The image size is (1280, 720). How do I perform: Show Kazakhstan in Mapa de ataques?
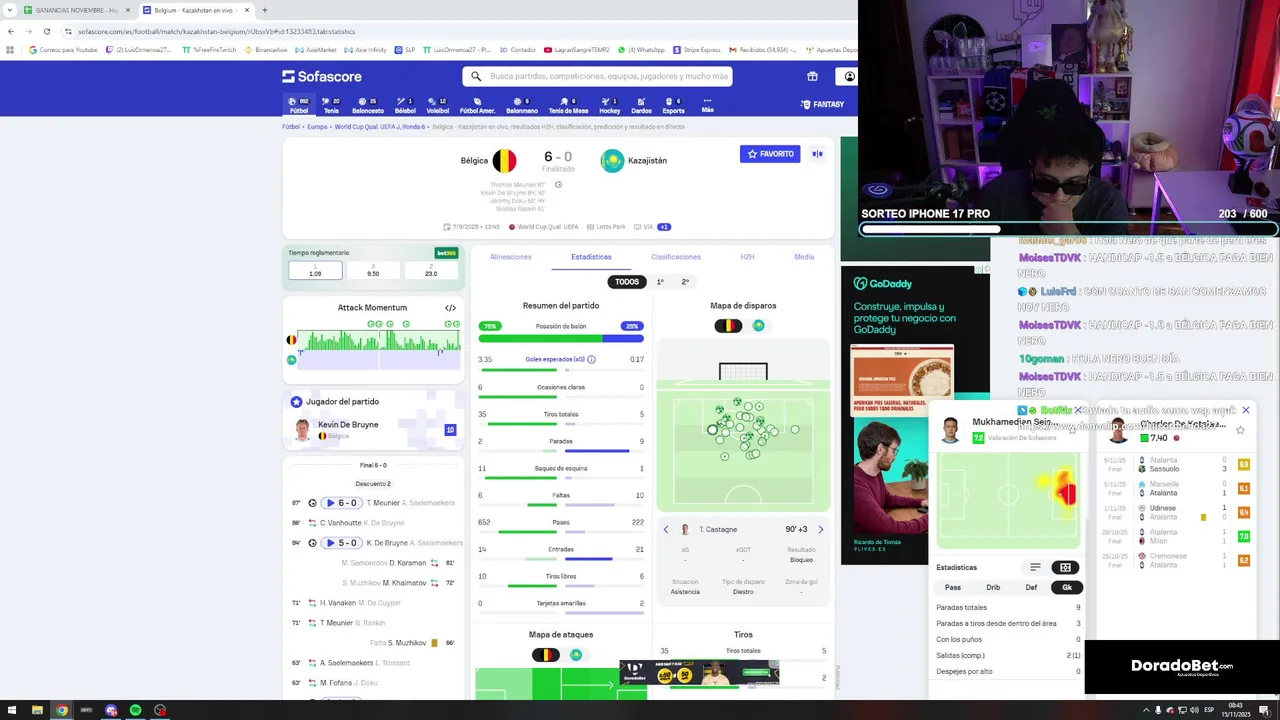576,655
